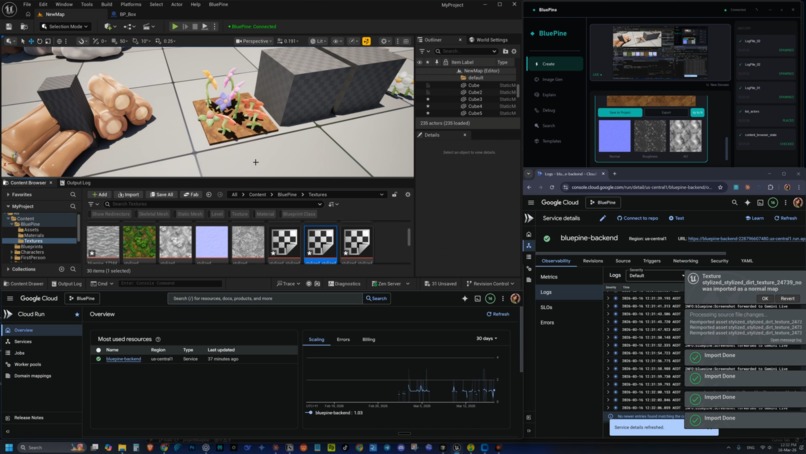The height and width of the screenshot is (454, 806).
Task: Toggle visibility of Cube4 in Outliner
Action: (428, 106)
